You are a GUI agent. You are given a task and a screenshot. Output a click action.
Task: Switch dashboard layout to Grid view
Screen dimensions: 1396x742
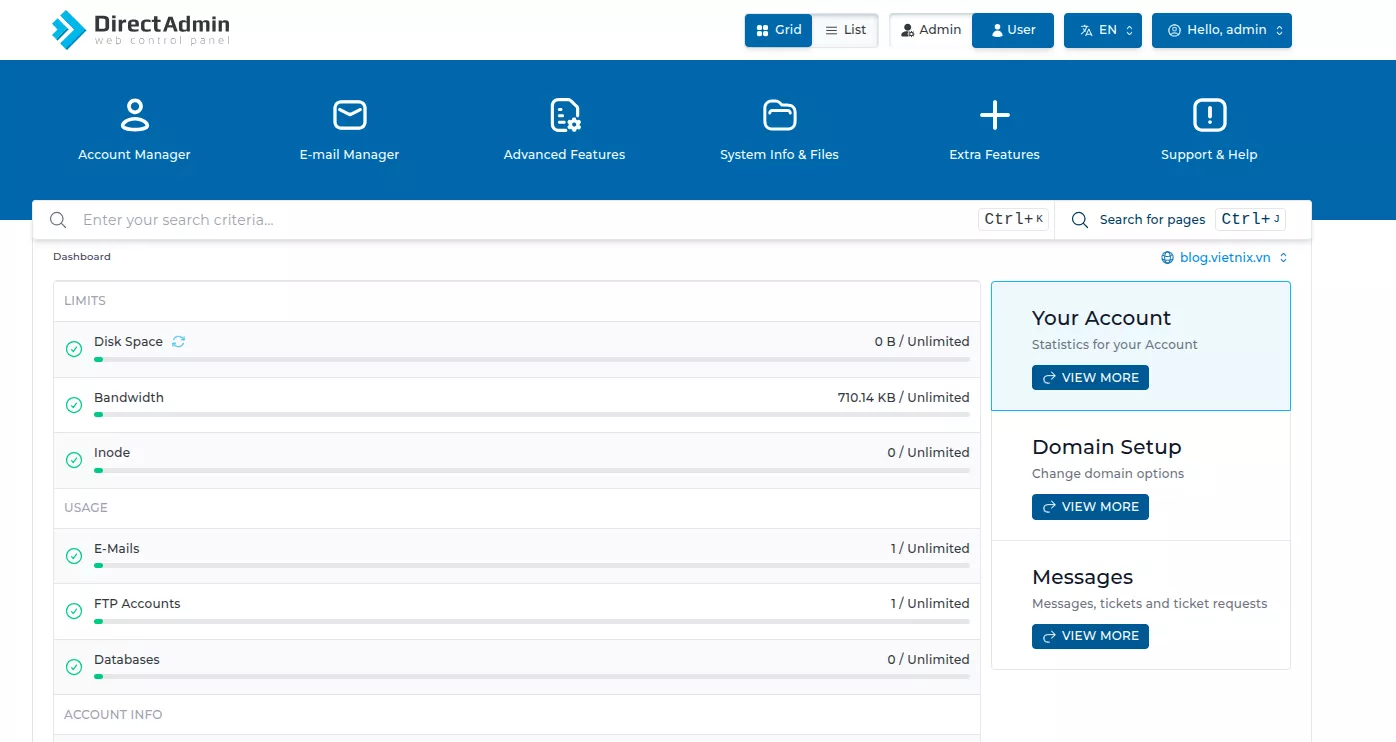click(778, 30)
